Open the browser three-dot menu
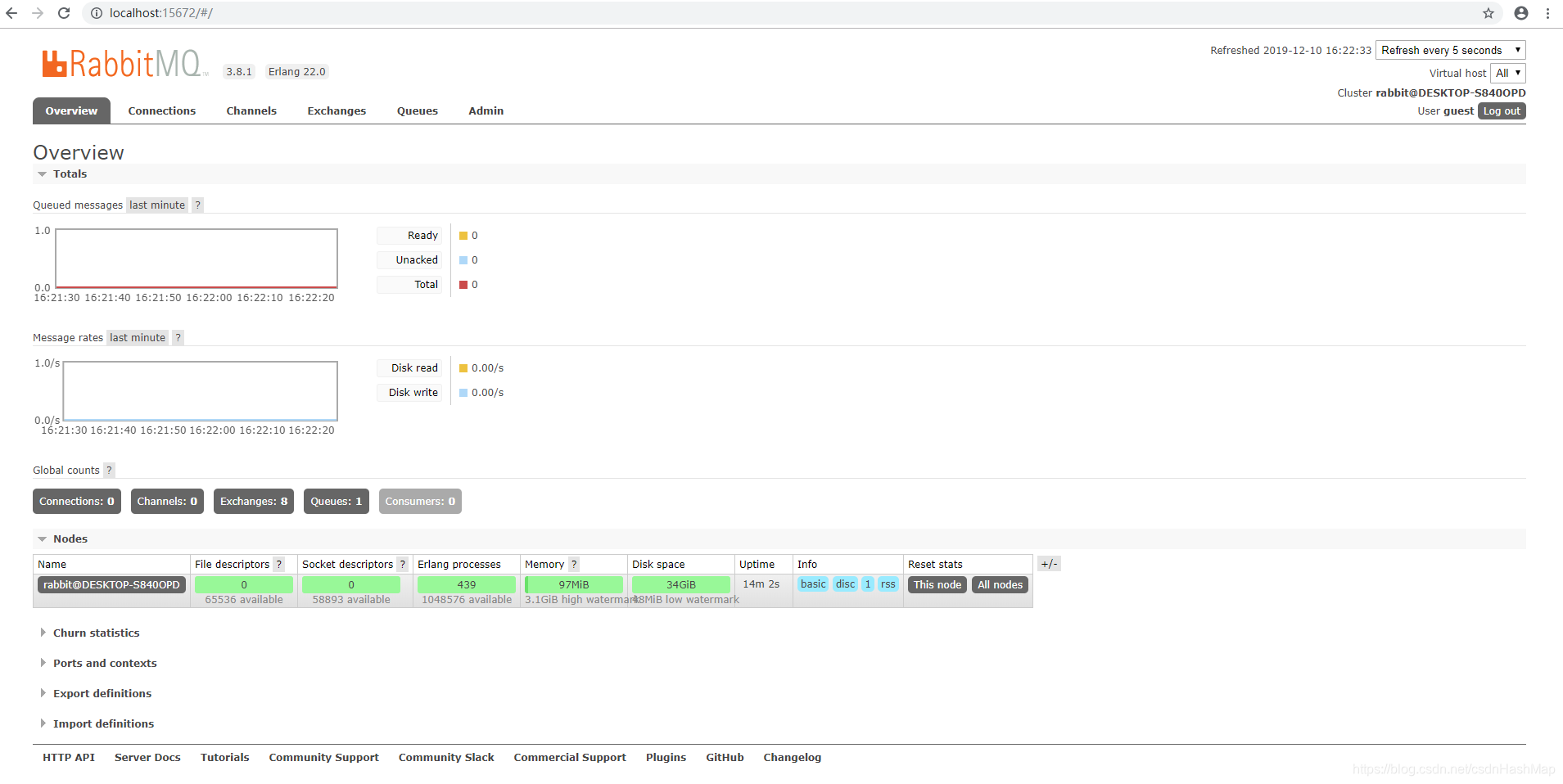 [x=1547, y=13]
